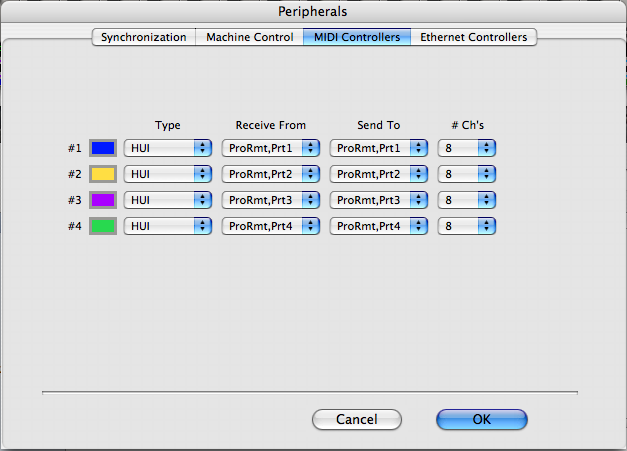The width and height of the screenshot is (627, 451).
Task: Expand Receive From dropdown showing ProRmt,Prt1
Action: (x=271, y=148)
